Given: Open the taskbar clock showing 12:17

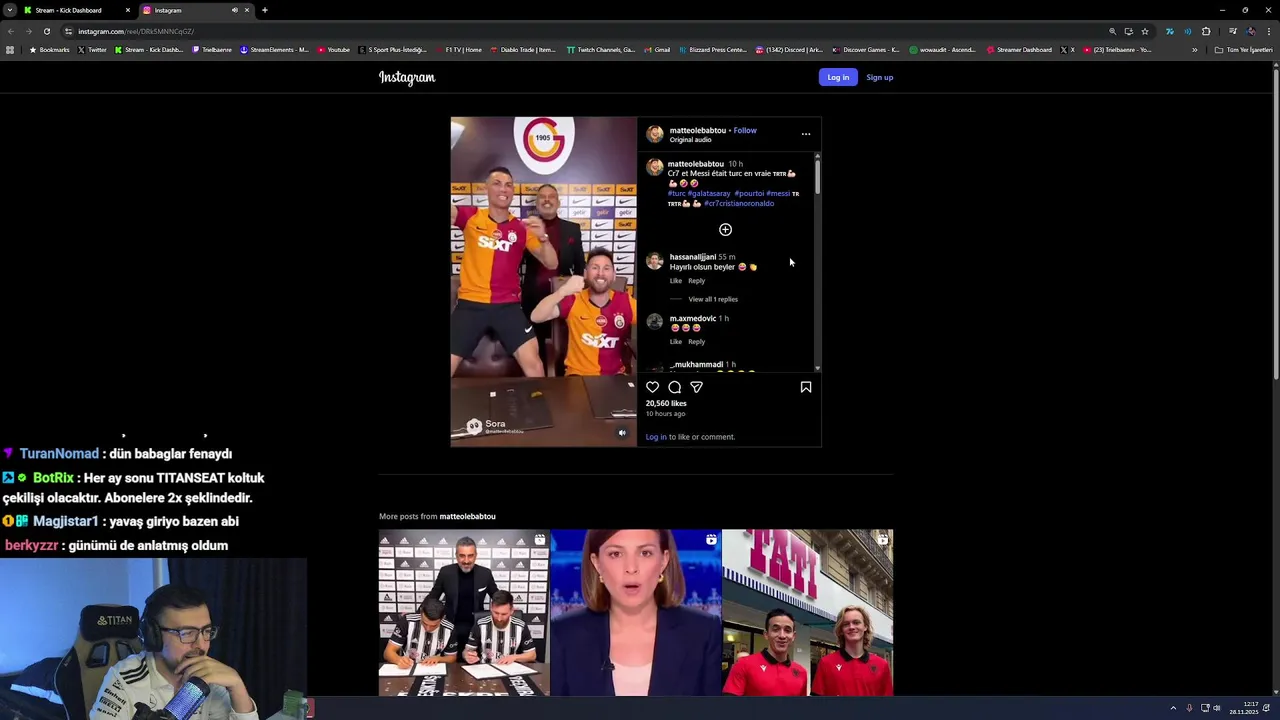Looking at the screenshot, I should point(1244,708).
